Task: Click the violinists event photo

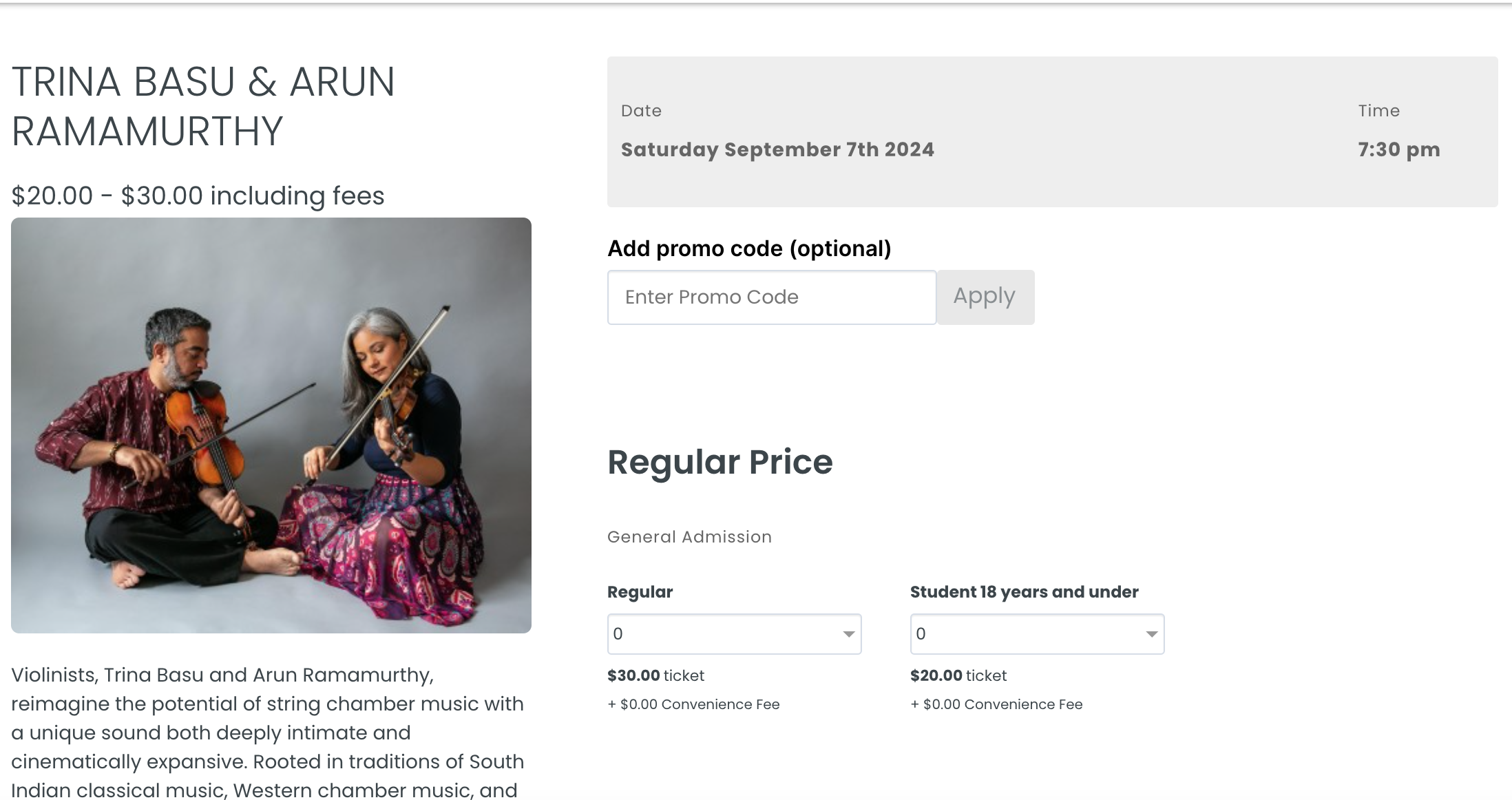Action: 271,425
